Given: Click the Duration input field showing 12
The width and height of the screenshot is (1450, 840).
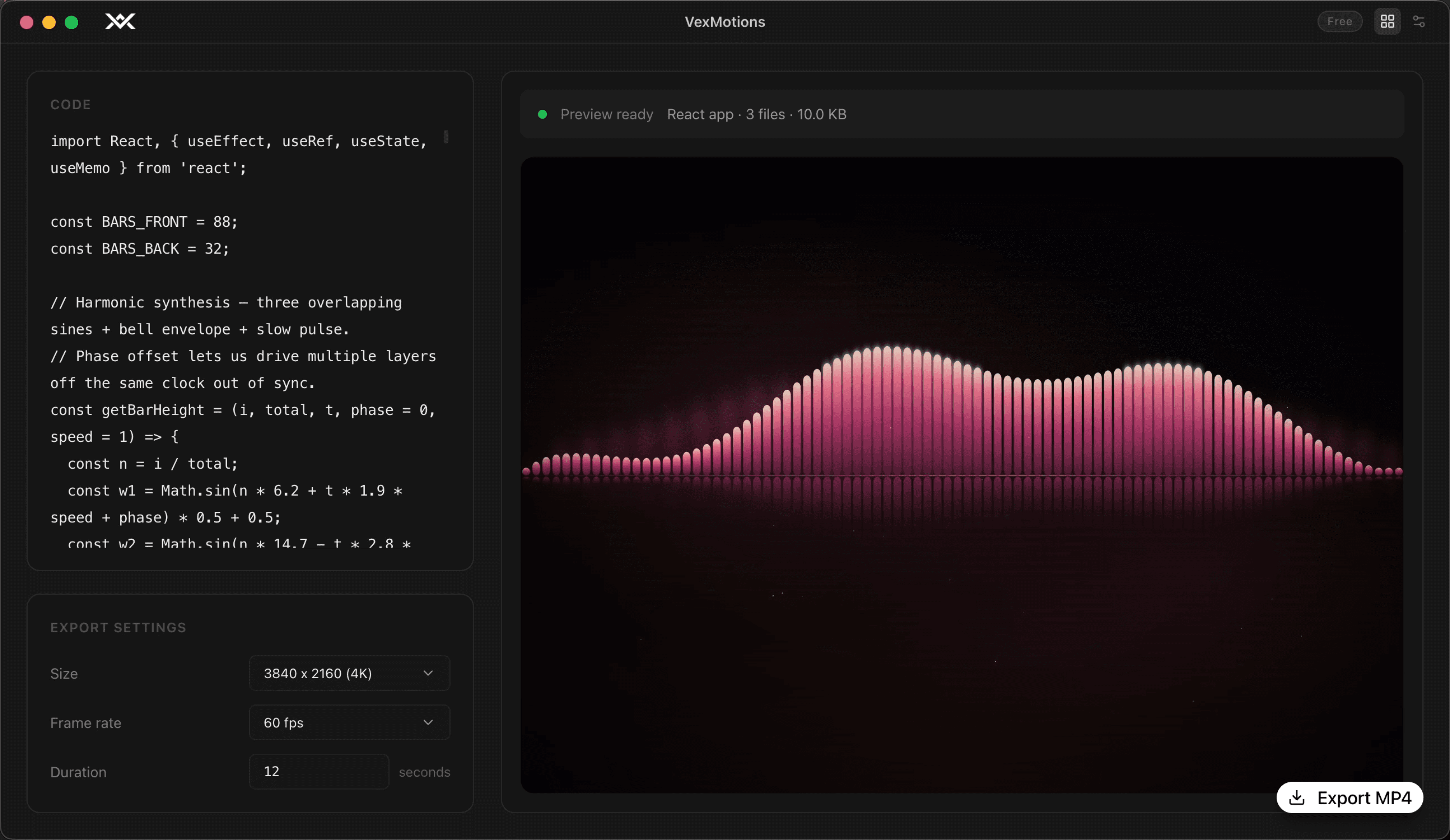Looking at the screenshot, I should coord(319,772).
